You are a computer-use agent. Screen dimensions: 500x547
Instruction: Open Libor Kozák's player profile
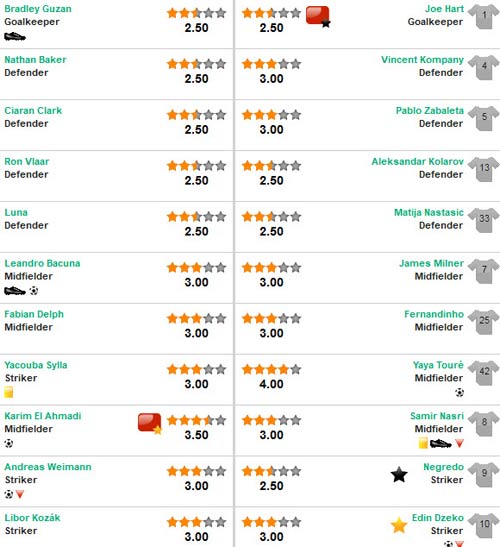[32, 518]
